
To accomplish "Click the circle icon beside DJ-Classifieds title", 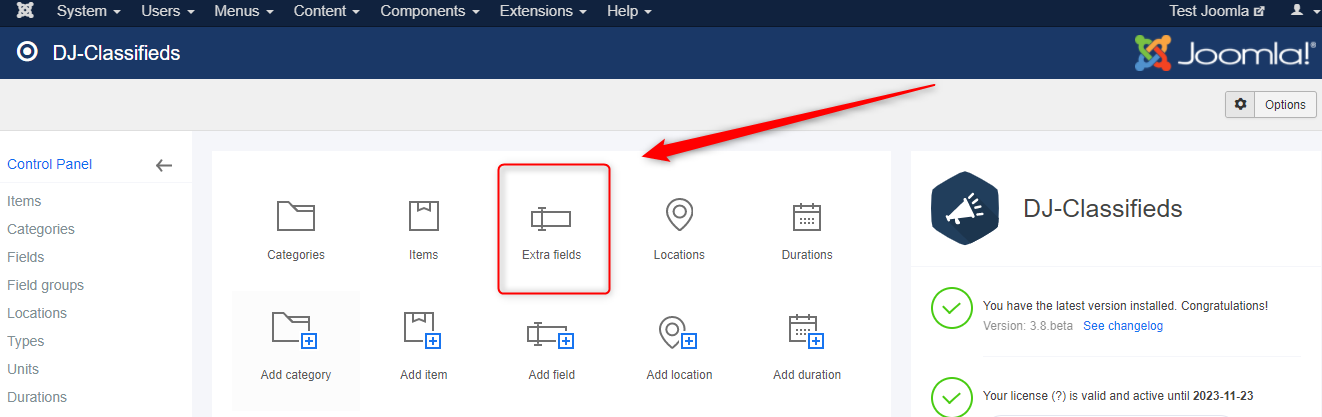I will (28, 52).
